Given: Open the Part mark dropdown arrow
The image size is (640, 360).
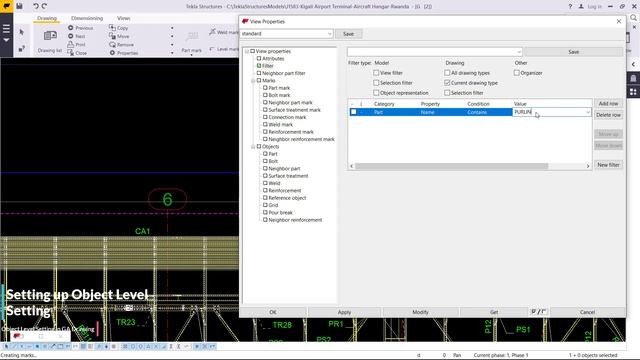Looking at the screenshot, I should tap(191, 55).
